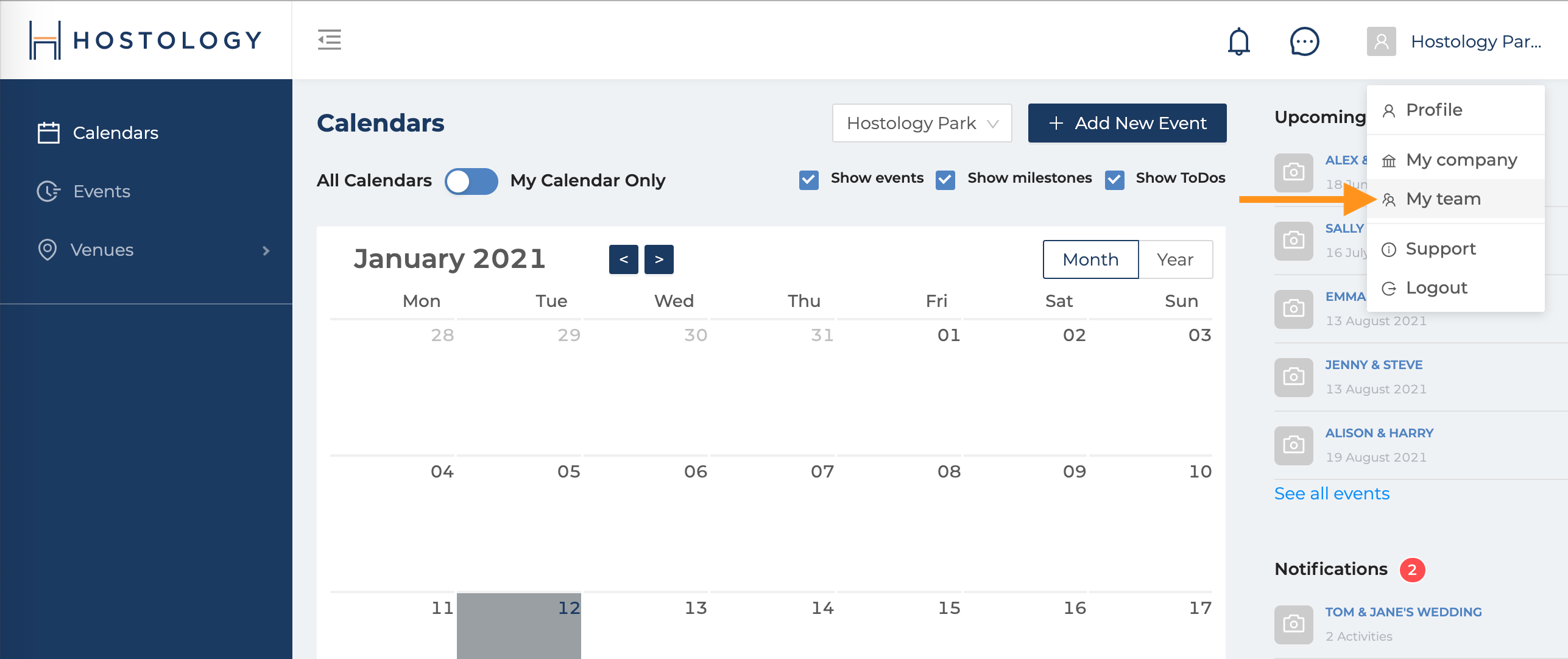Switch to Year view
Image resolution: width=1568 pixels, height=659 pixels.
pyautogui.click(x=1175, y=259)
